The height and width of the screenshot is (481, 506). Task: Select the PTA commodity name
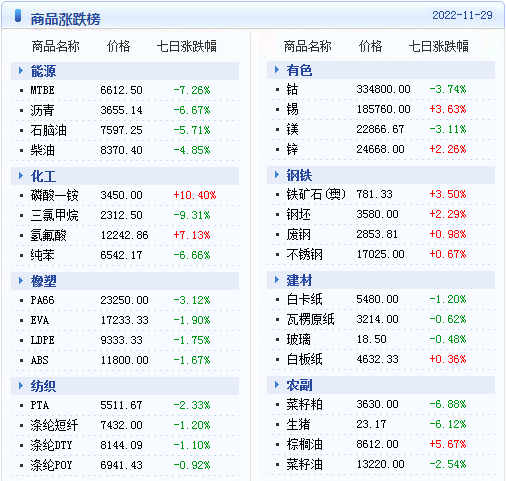[x=40, y=405]
